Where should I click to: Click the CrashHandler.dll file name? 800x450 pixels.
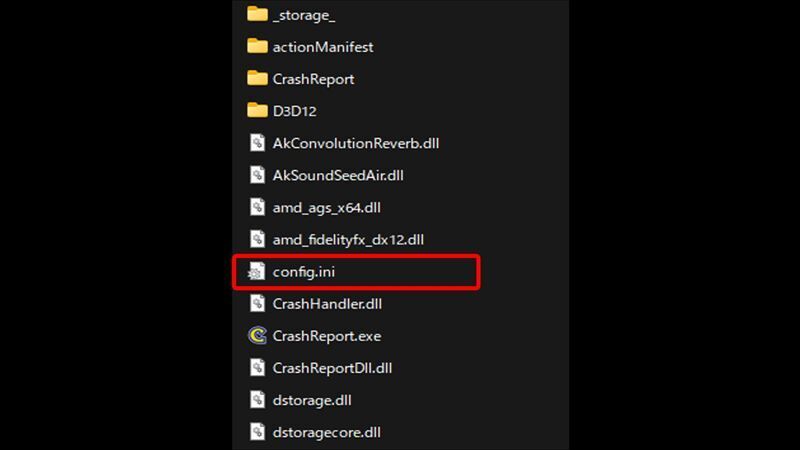(327, 304)
